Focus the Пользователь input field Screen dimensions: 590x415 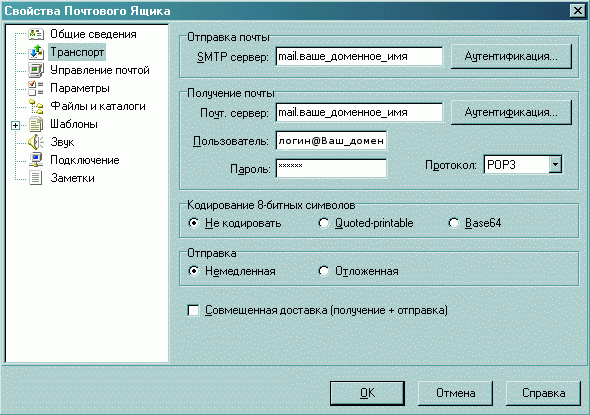(331, 141)
